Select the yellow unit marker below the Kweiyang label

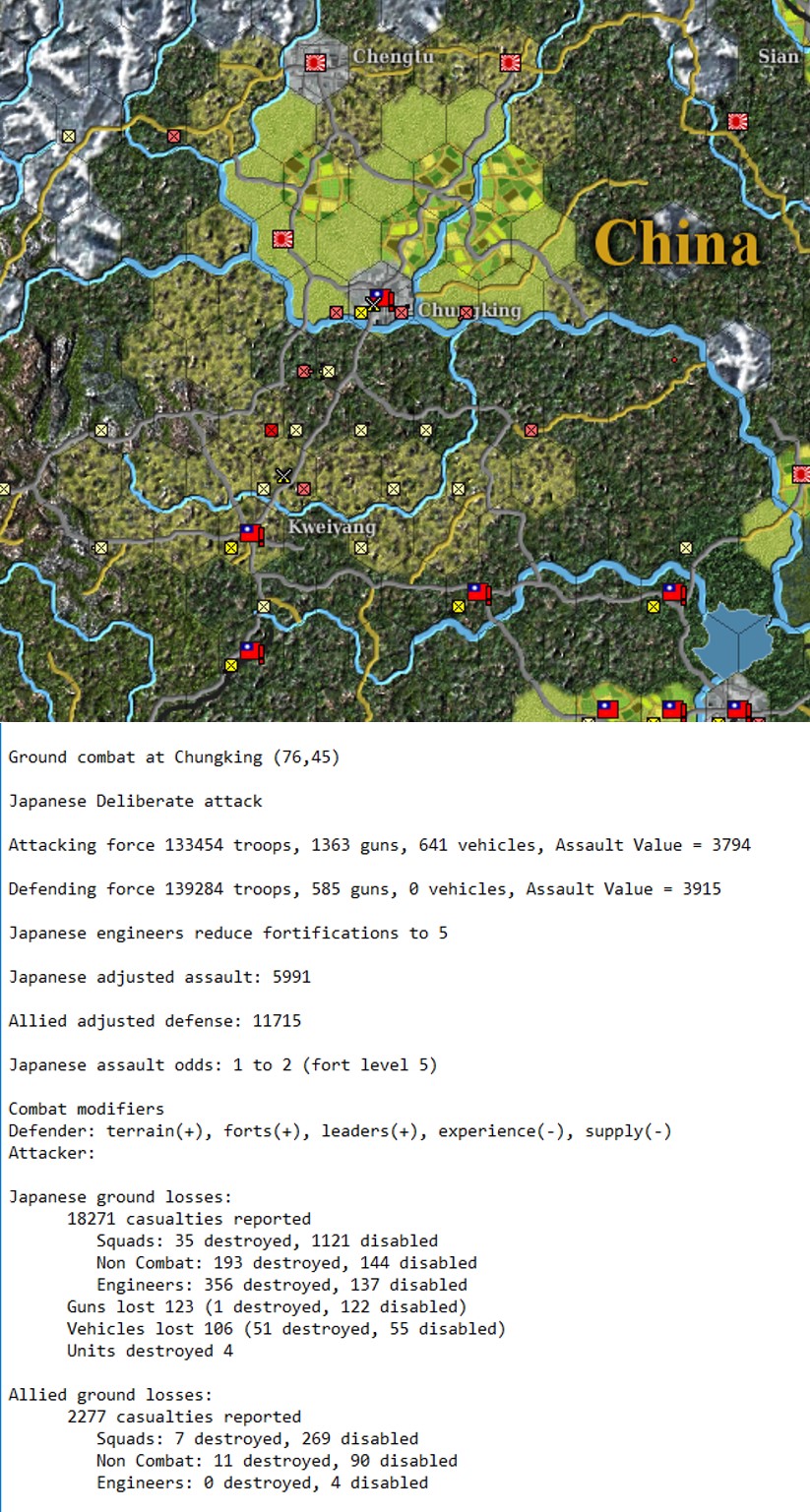tap(360, 548)
